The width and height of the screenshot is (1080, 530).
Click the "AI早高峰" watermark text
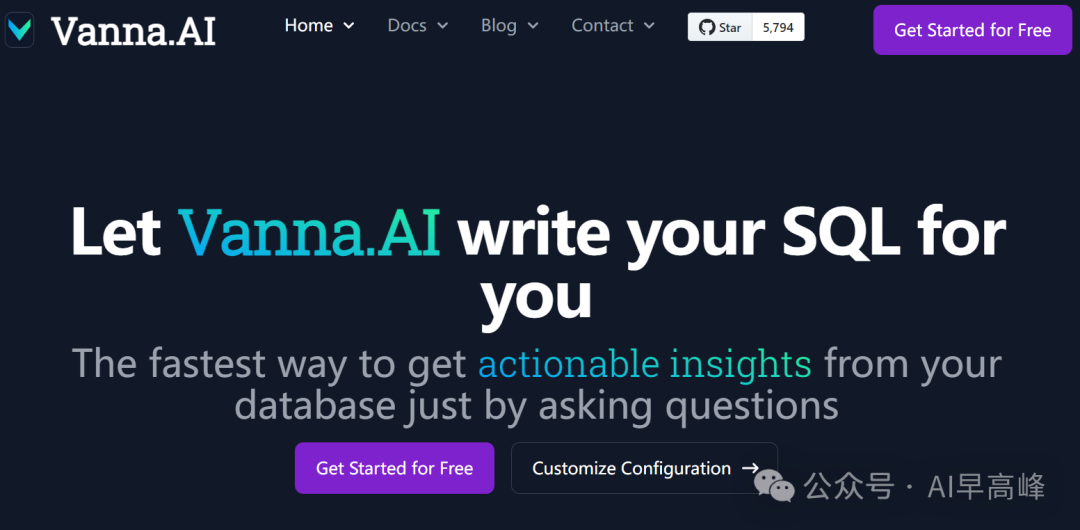tap(986, 487)
